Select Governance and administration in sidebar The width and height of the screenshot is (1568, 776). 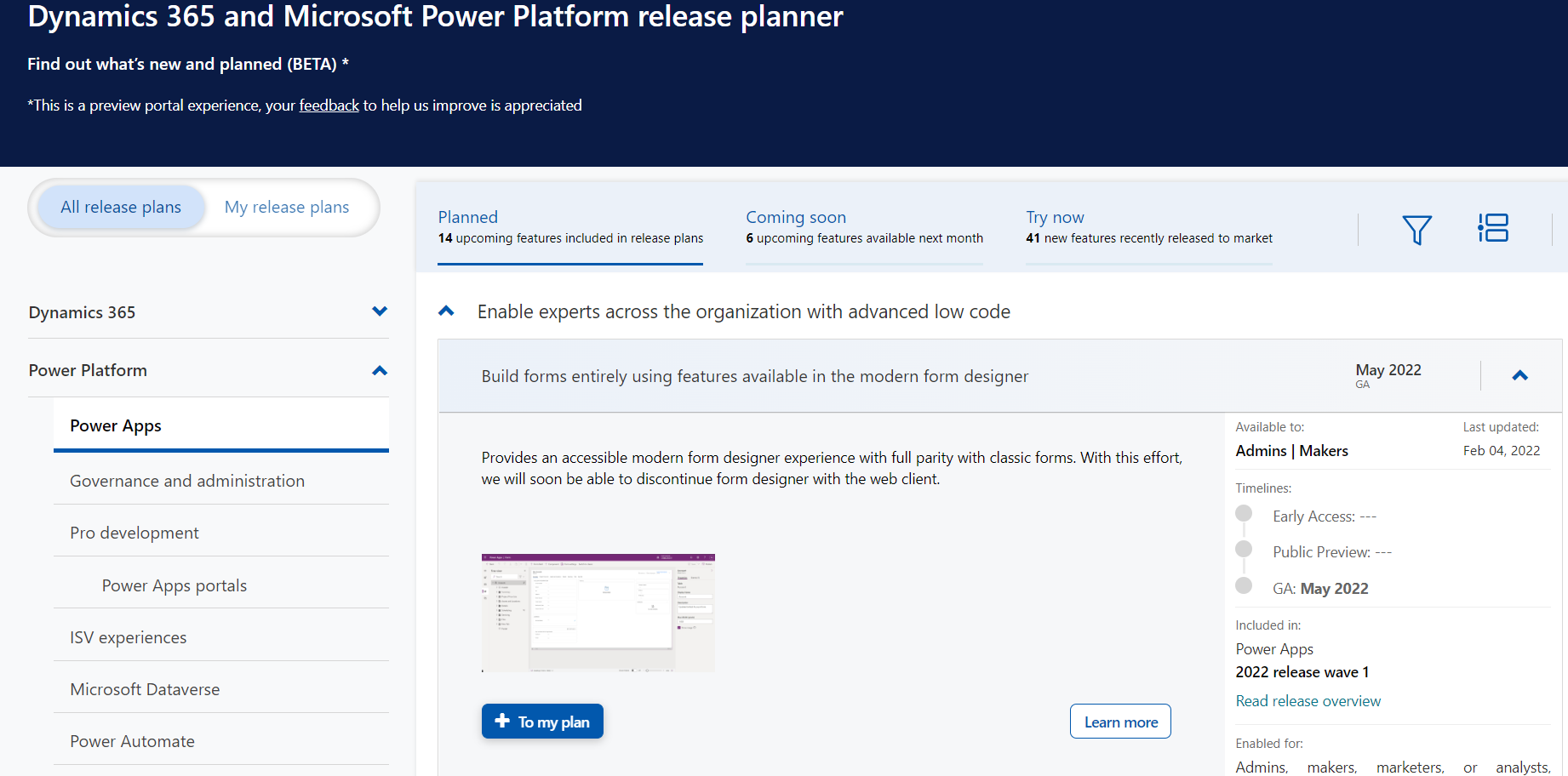point(187,481)
